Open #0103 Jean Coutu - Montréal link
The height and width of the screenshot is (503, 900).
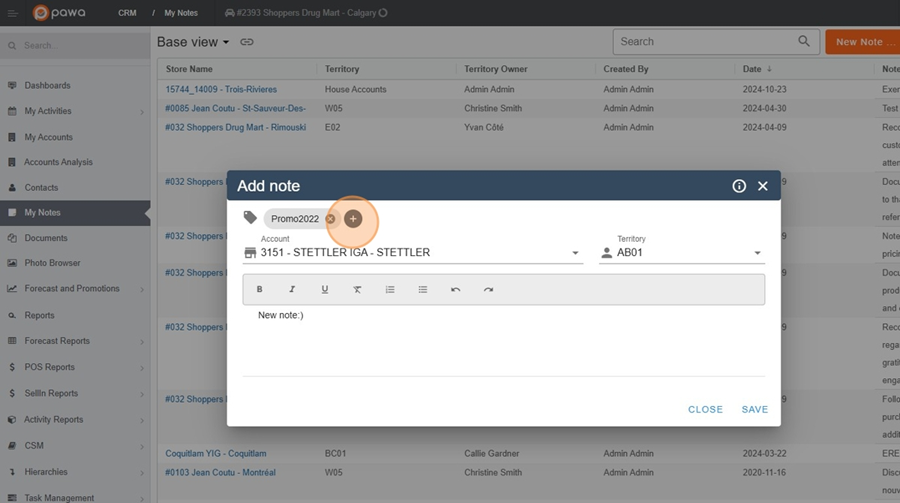(220, 472)
